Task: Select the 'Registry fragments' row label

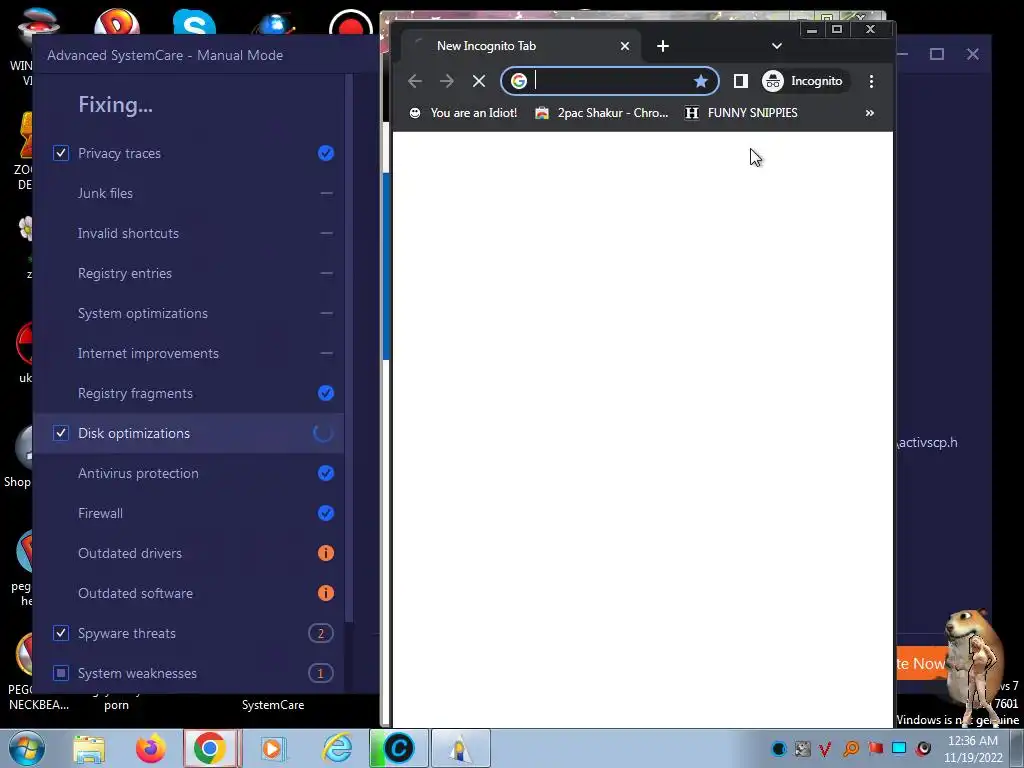Action: pos(135,394)
